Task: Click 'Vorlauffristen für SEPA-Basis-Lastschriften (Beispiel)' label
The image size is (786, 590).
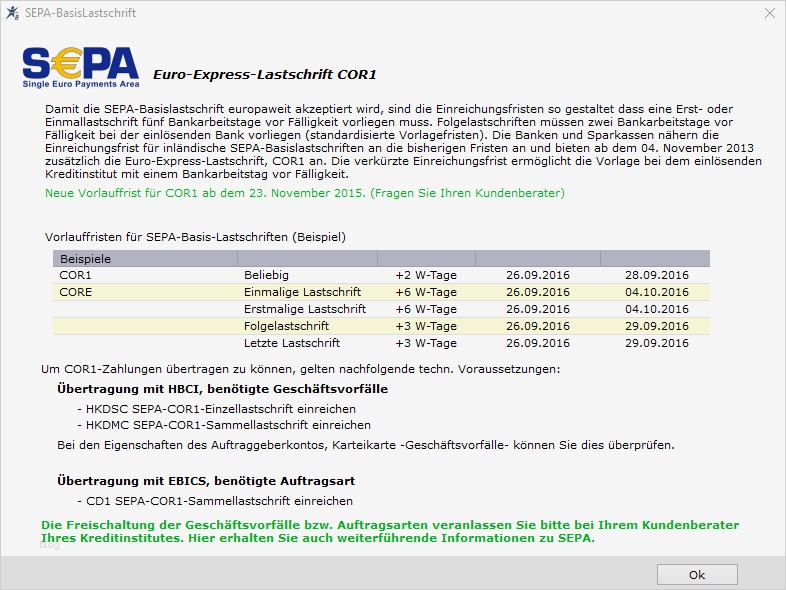Action: 195,237
